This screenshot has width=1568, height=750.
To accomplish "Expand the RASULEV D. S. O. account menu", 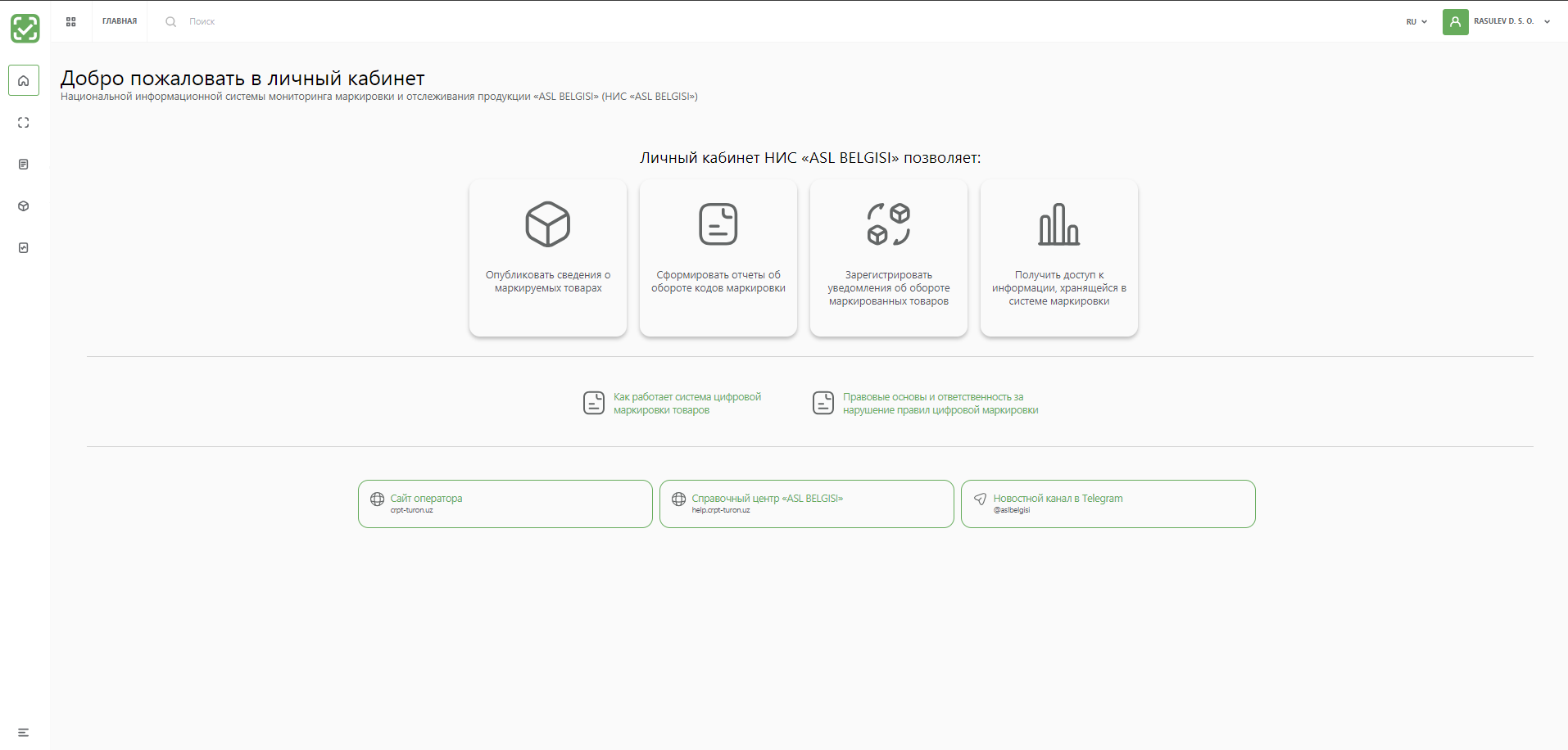I will [x=1511, y=21].
